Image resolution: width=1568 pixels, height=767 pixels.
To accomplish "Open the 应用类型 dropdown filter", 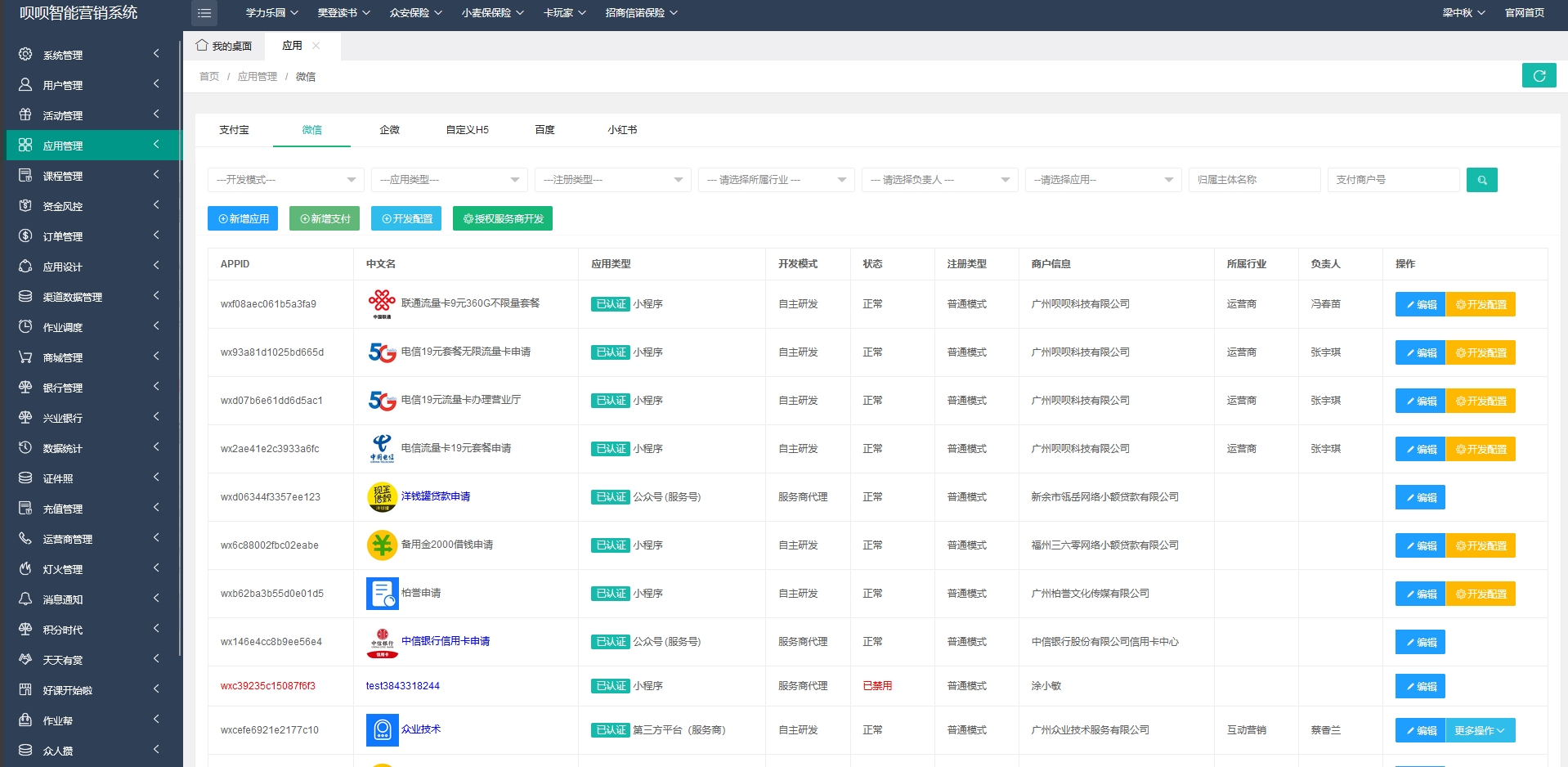I will [x=450, y=180].
